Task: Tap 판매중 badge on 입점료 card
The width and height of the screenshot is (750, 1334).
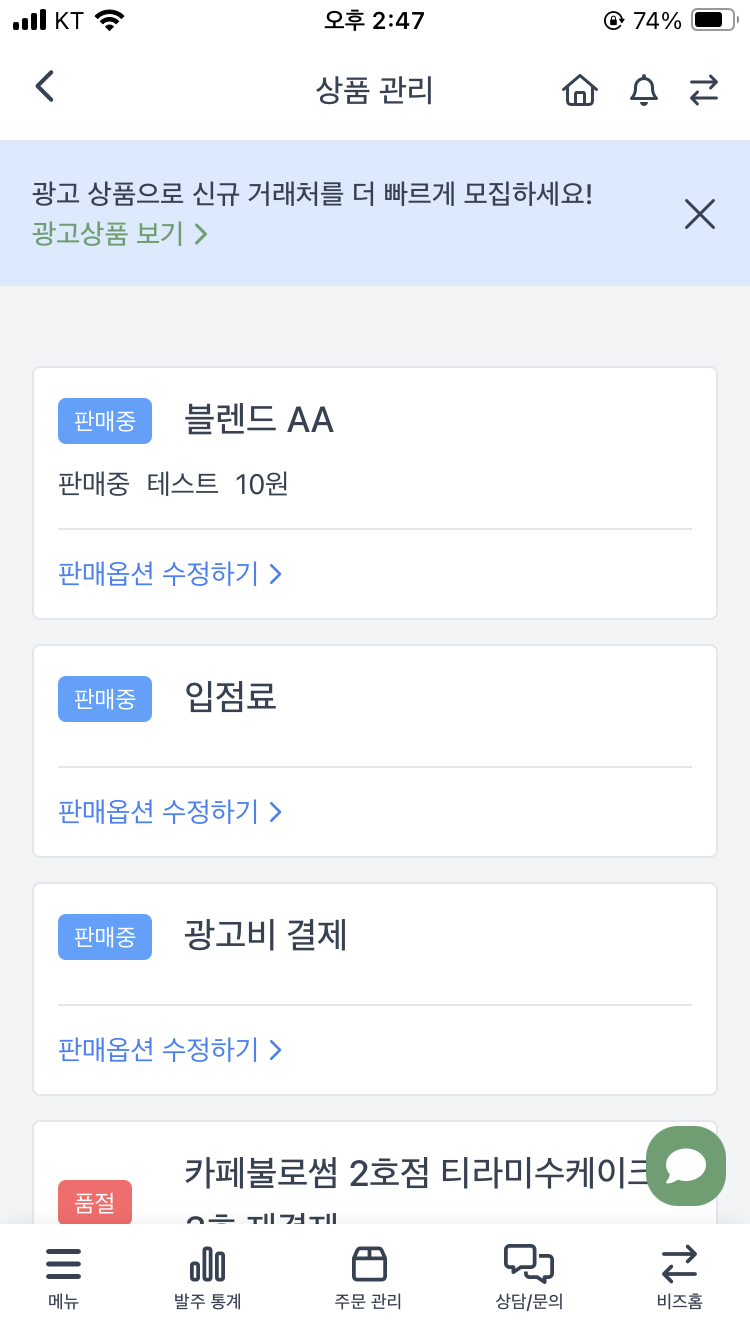Action: click(x=105, y=699)
